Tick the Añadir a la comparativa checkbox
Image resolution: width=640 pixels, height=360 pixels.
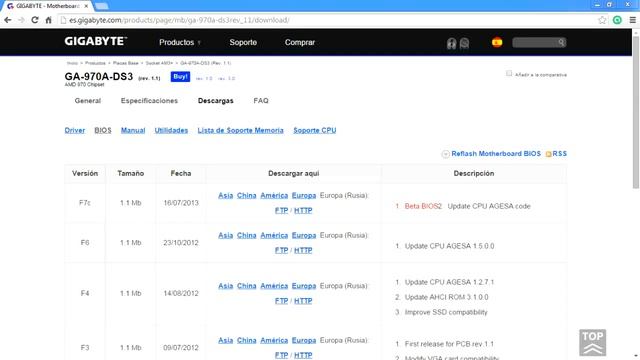pos(509,73)
